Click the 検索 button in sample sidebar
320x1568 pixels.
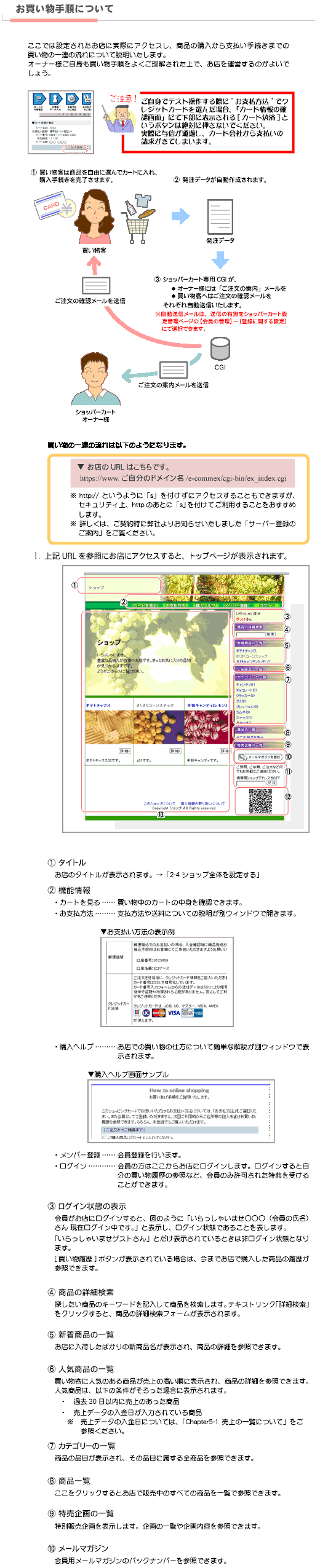271,633
